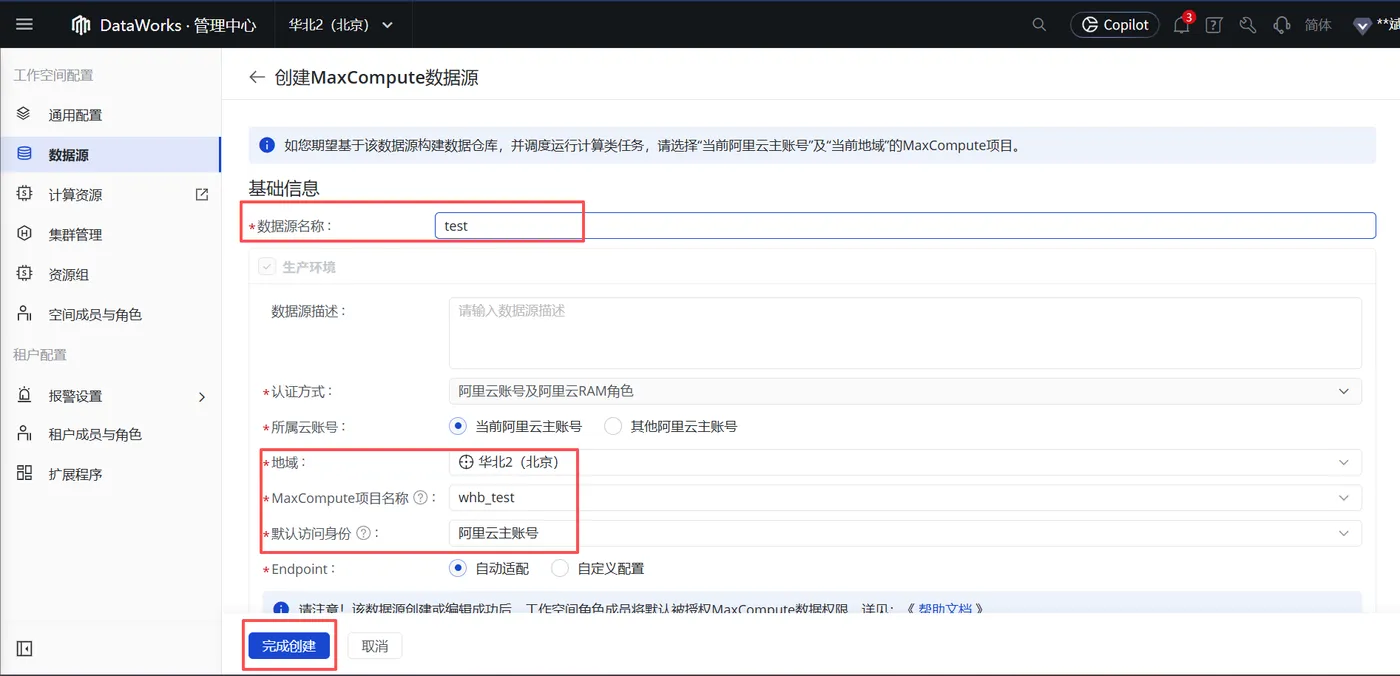Launch the Copilot assistant
This screenshot has height=676, width=1400.
[x=1114, y=24]
